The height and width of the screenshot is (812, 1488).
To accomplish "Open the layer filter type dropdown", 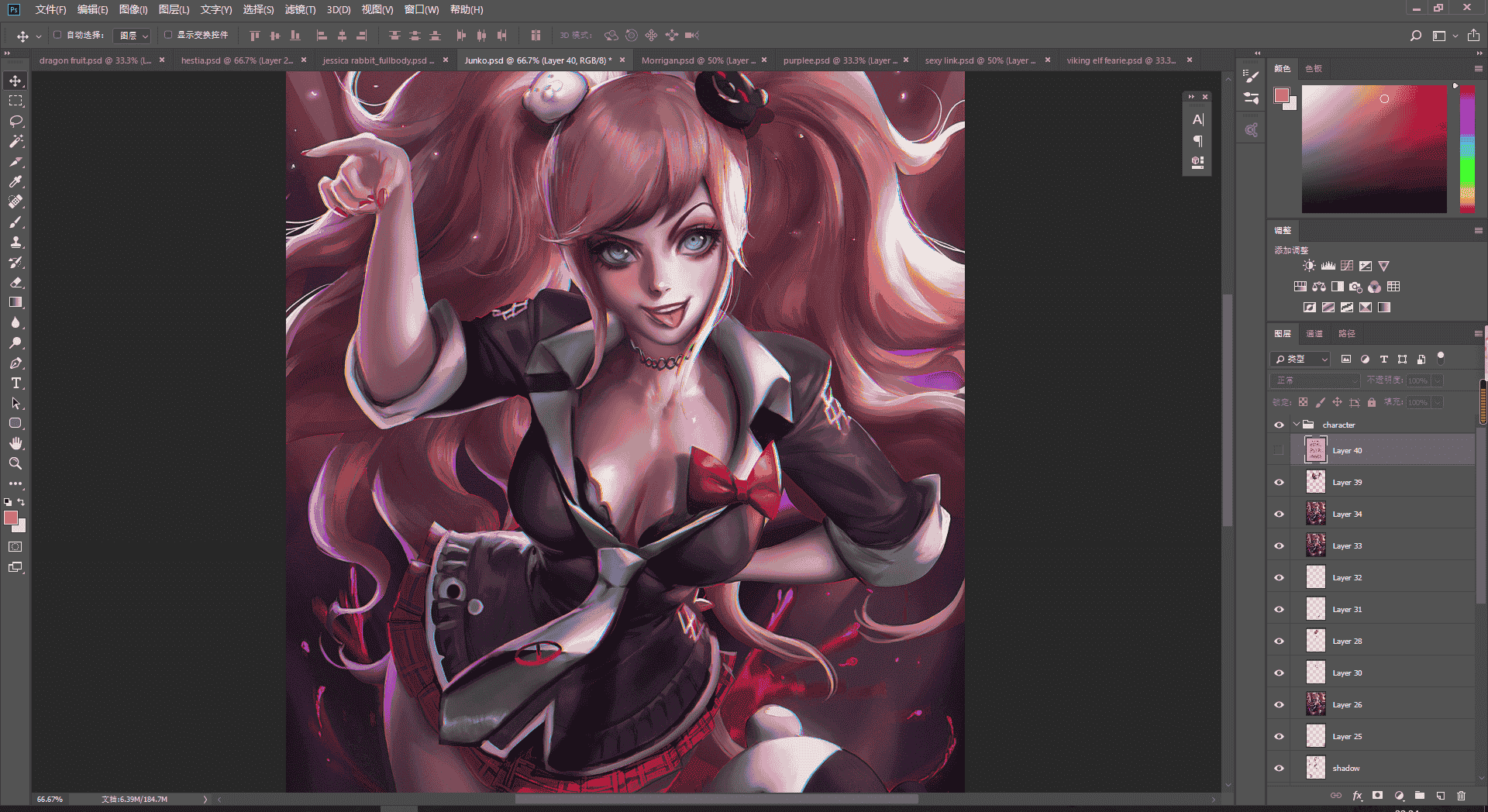I will [1300, 359].
